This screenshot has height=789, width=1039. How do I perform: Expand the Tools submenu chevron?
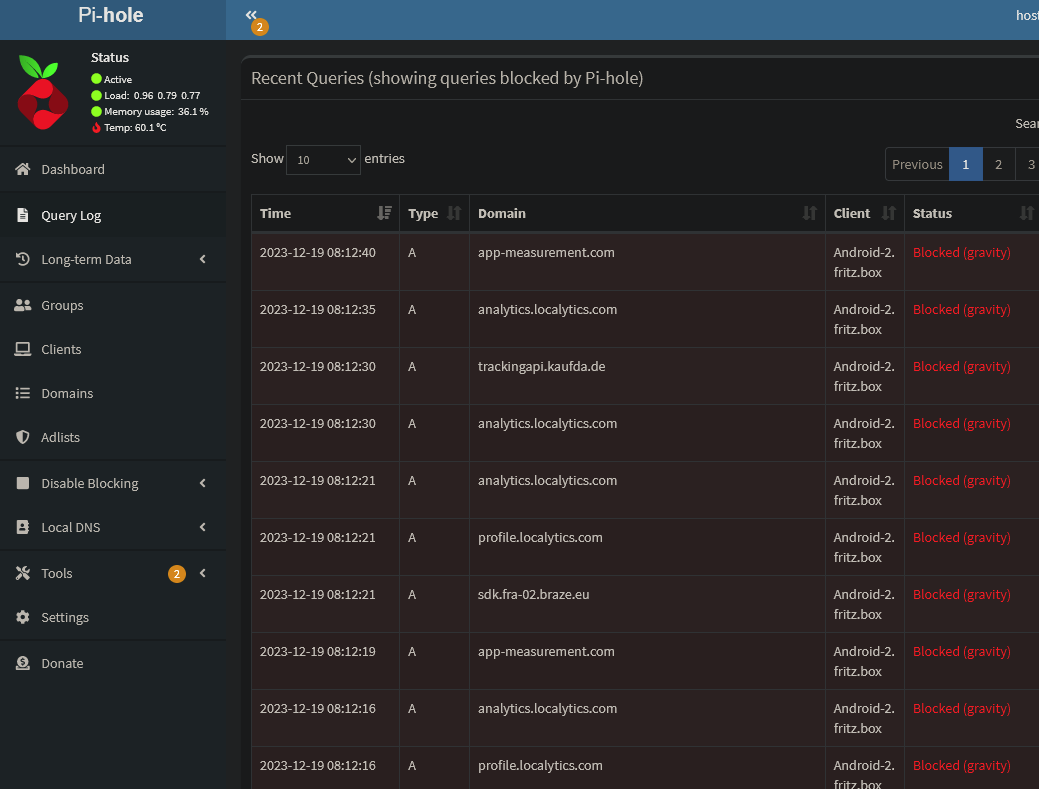(203, 573)
